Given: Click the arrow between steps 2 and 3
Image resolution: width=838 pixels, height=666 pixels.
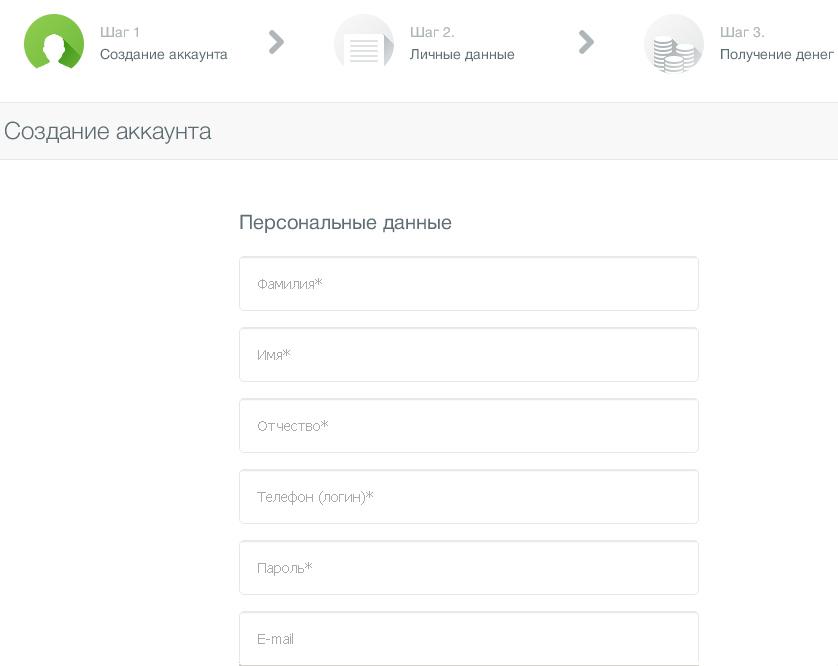Looking at the screenshot, I should click(587, 42).
